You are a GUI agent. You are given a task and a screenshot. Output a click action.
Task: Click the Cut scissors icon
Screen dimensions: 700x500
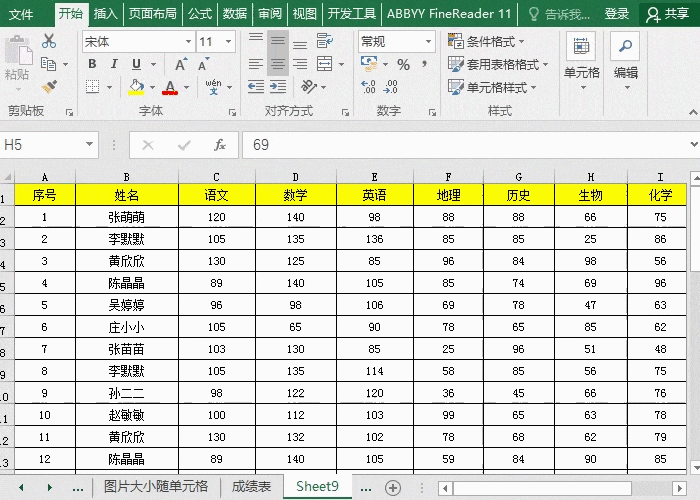tap(49, 41)
